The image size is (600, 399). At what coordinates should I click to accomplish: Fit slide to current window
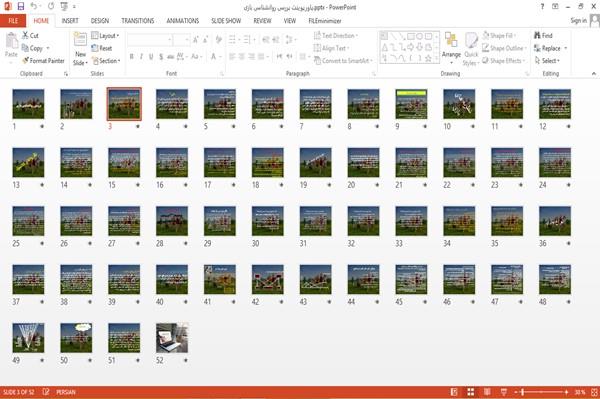pyautogui.click(x=594, y=392)
